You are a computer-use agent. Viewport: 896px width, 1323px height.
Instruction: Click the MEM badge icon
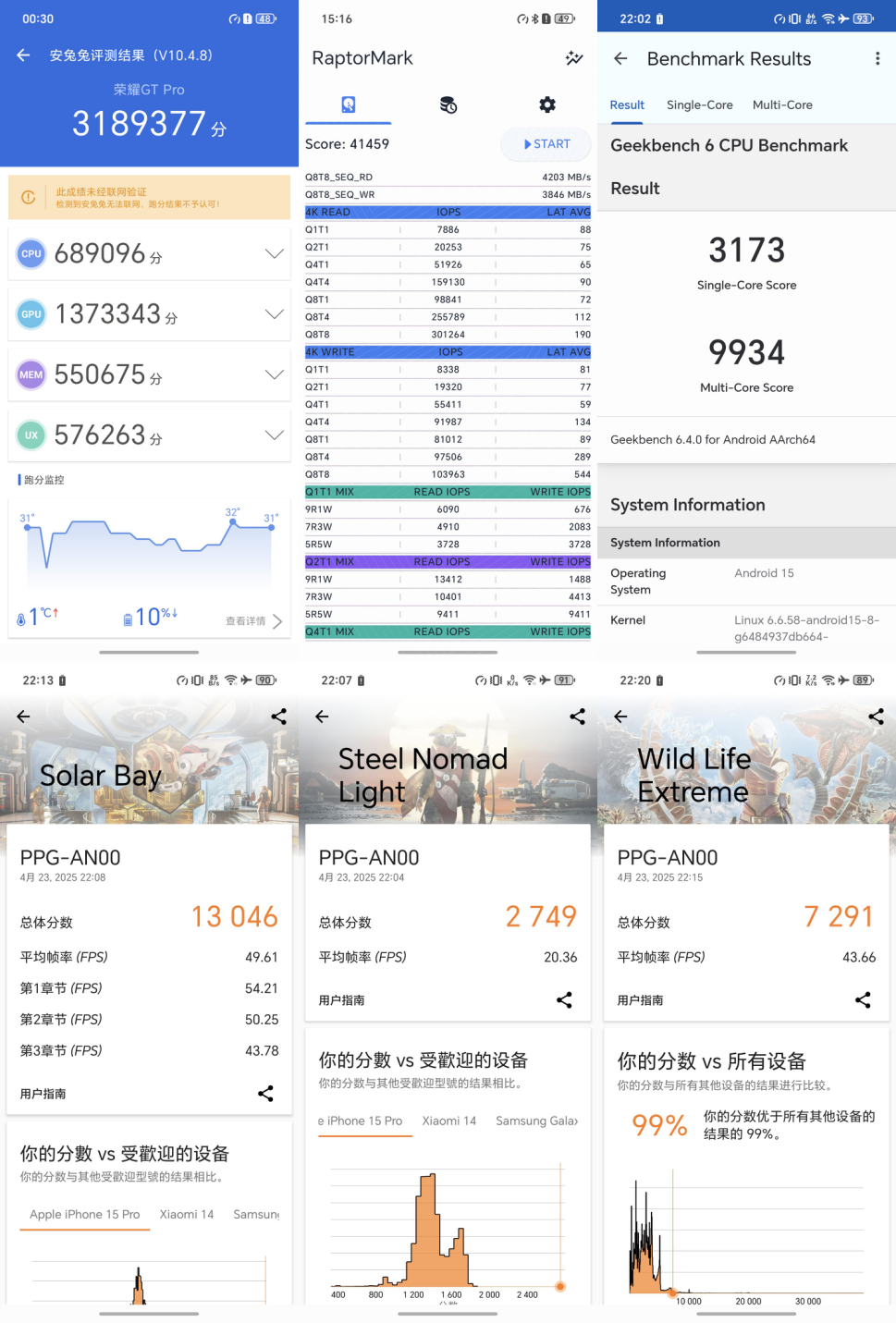click(x=31, y=374)
